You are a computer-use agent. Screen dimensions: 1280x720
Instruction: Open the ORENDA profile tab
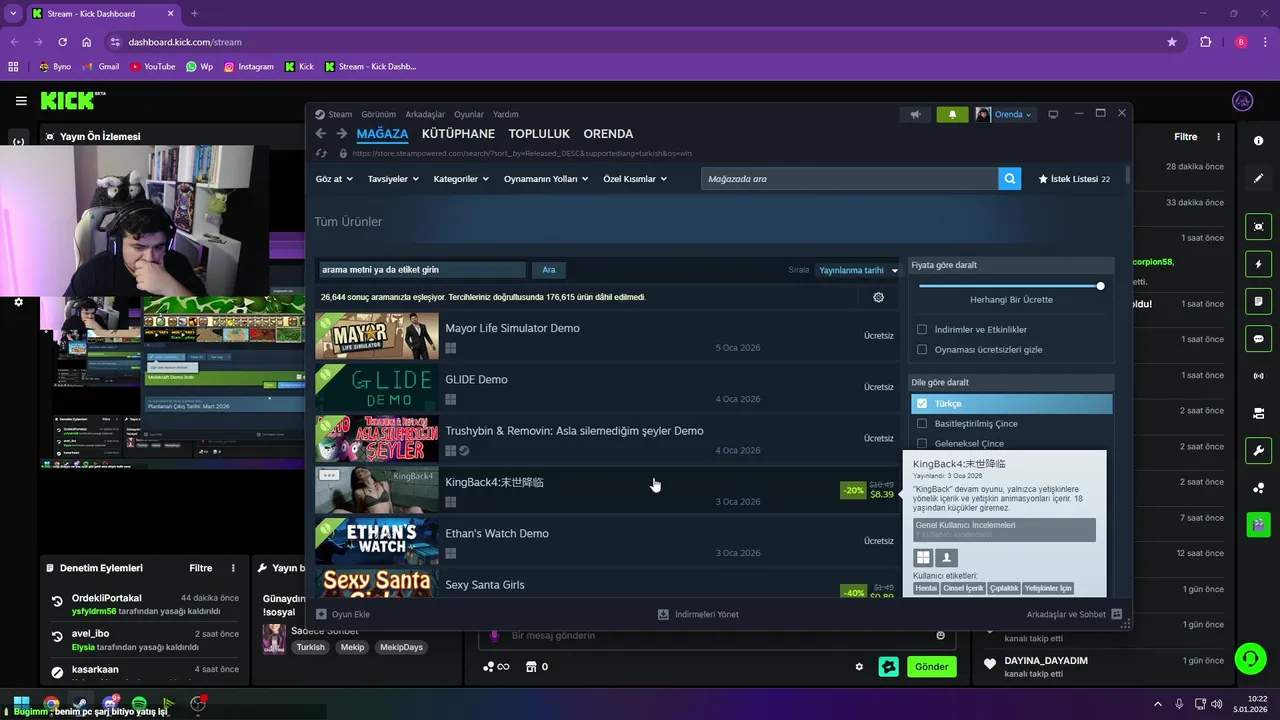(x=608, y=134)
